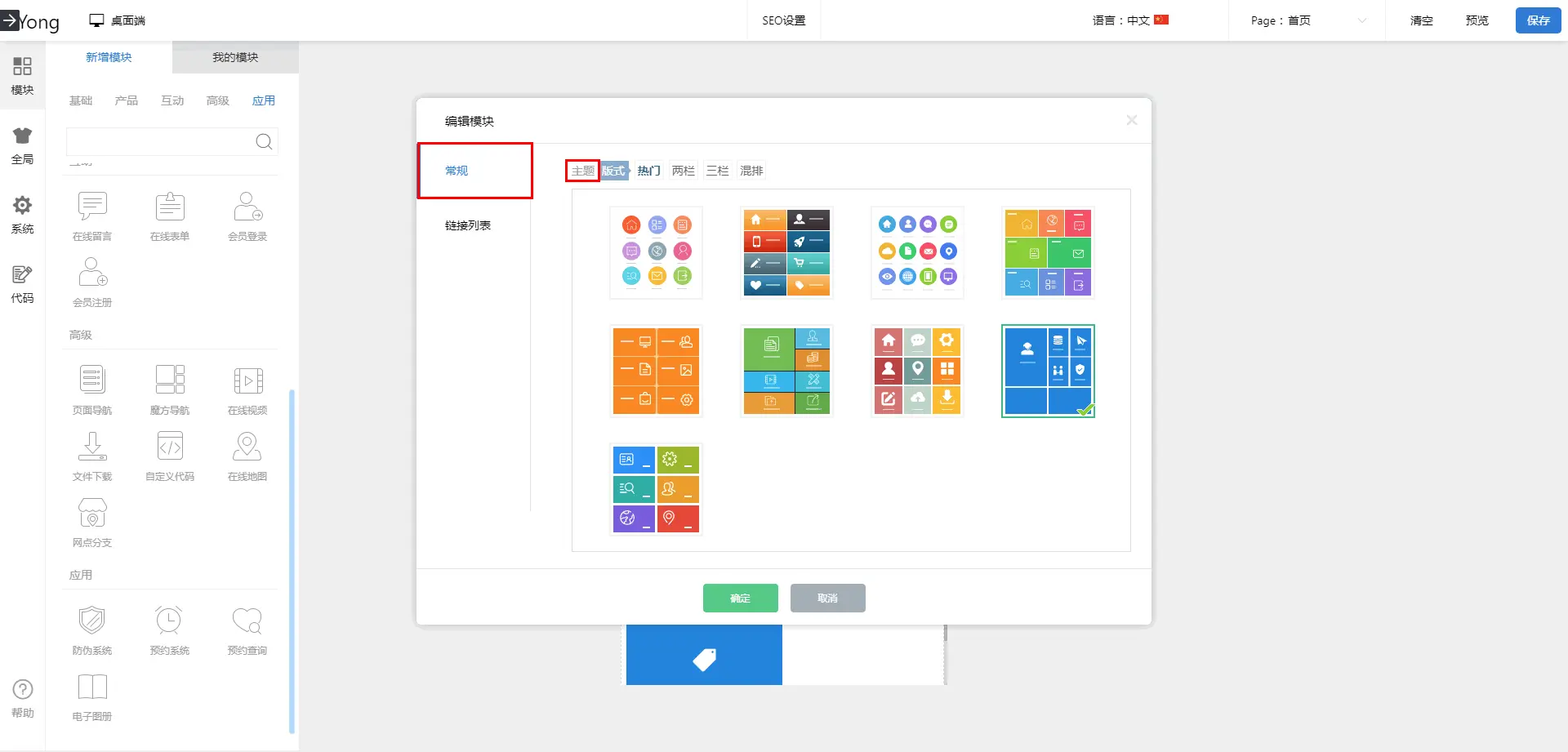Choose the 自定义代码 module icon
Image resolution: width=1568 pixels, height=752 pixels.
pyautogui.click(x=170, y=447)
